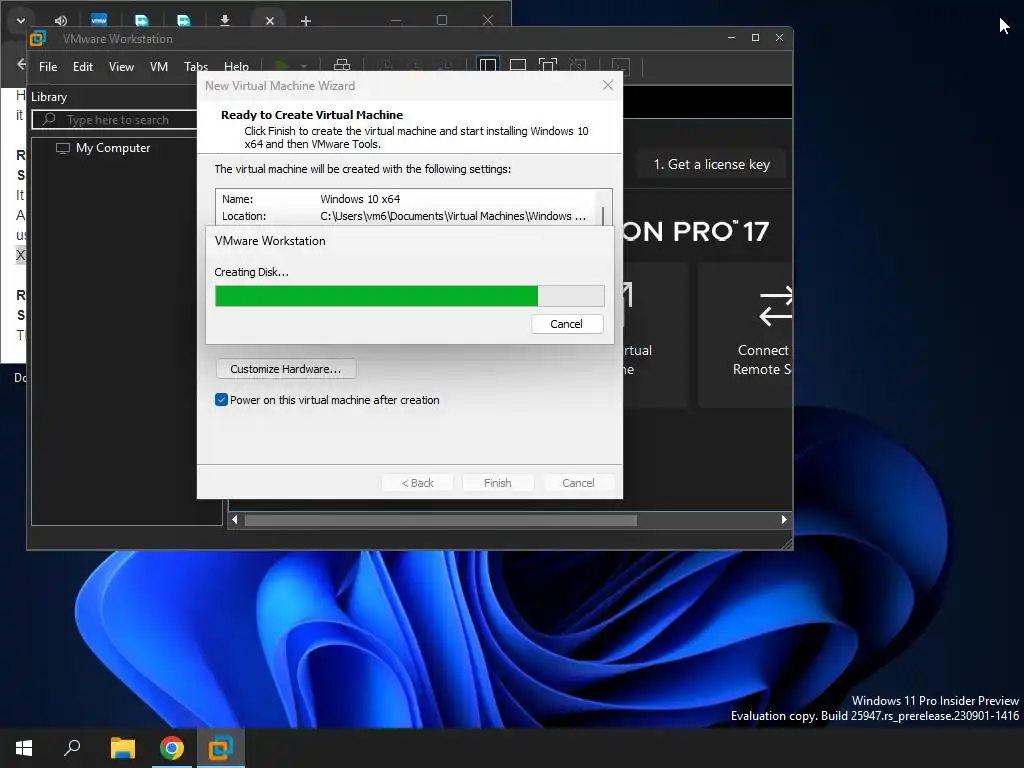
Task: Open the Windows Start menu
Action: [24, 748]
